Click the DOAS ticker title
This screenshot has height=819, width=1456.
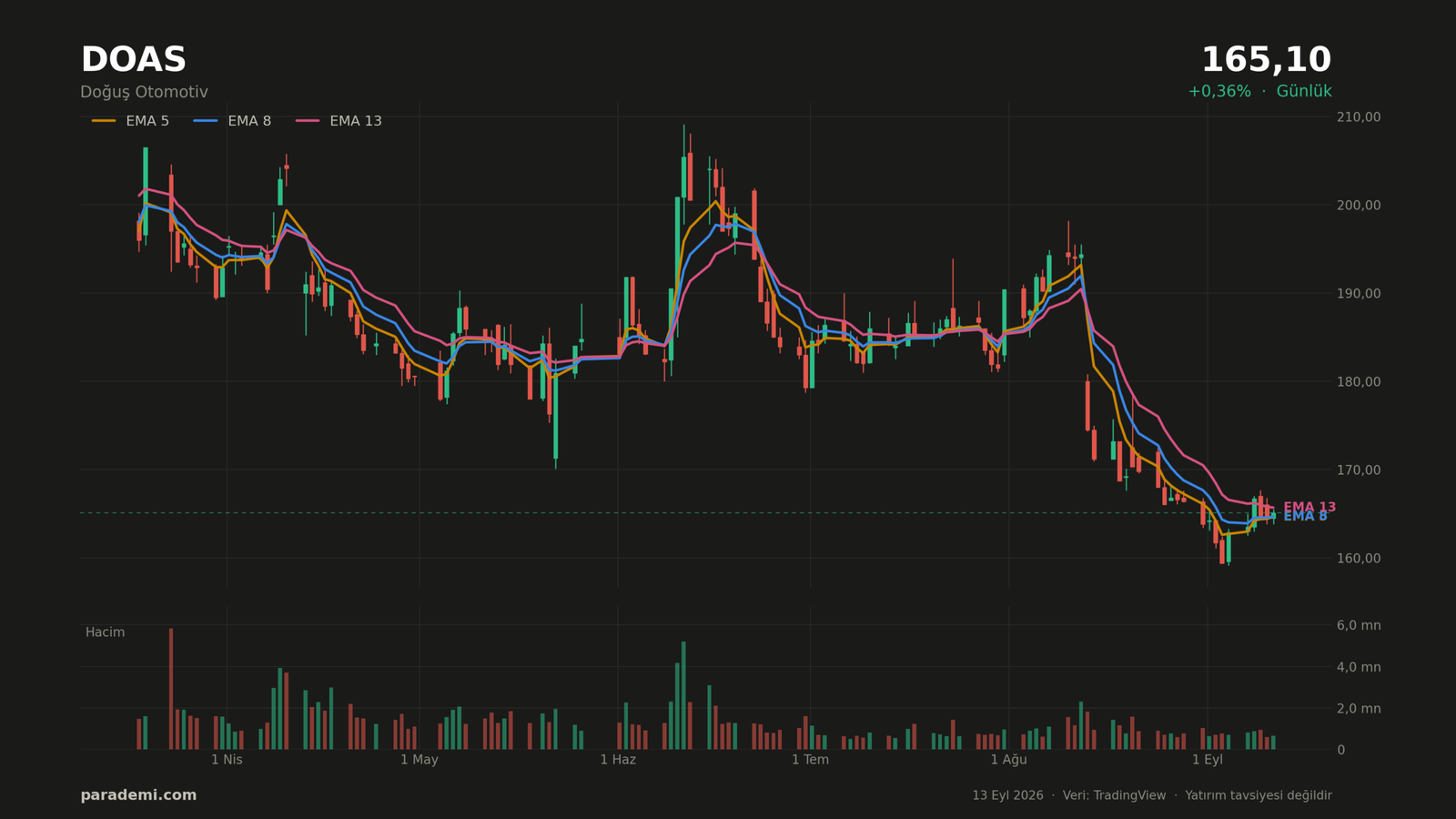[x=133, y=60]
